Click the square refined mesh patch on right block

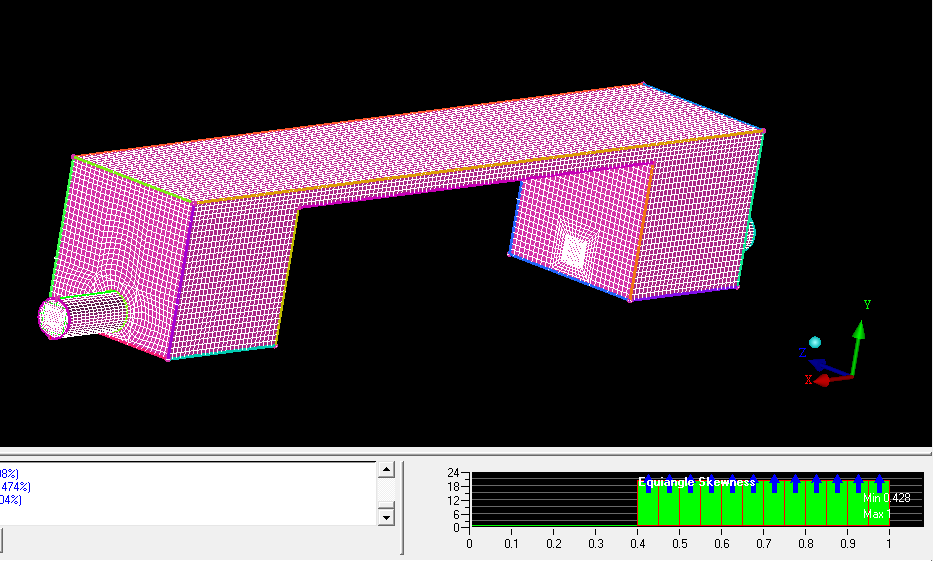(574, 250)
